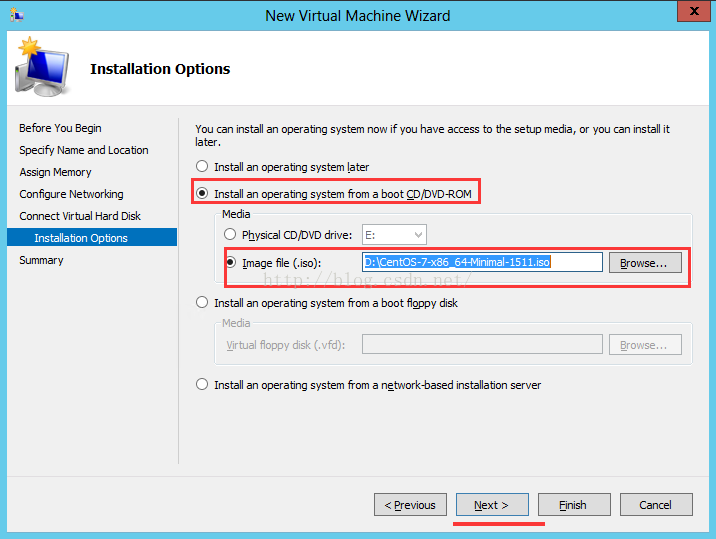Close the New Virtual Machine Wizard window
716x539 pixels.
point(693,11)
